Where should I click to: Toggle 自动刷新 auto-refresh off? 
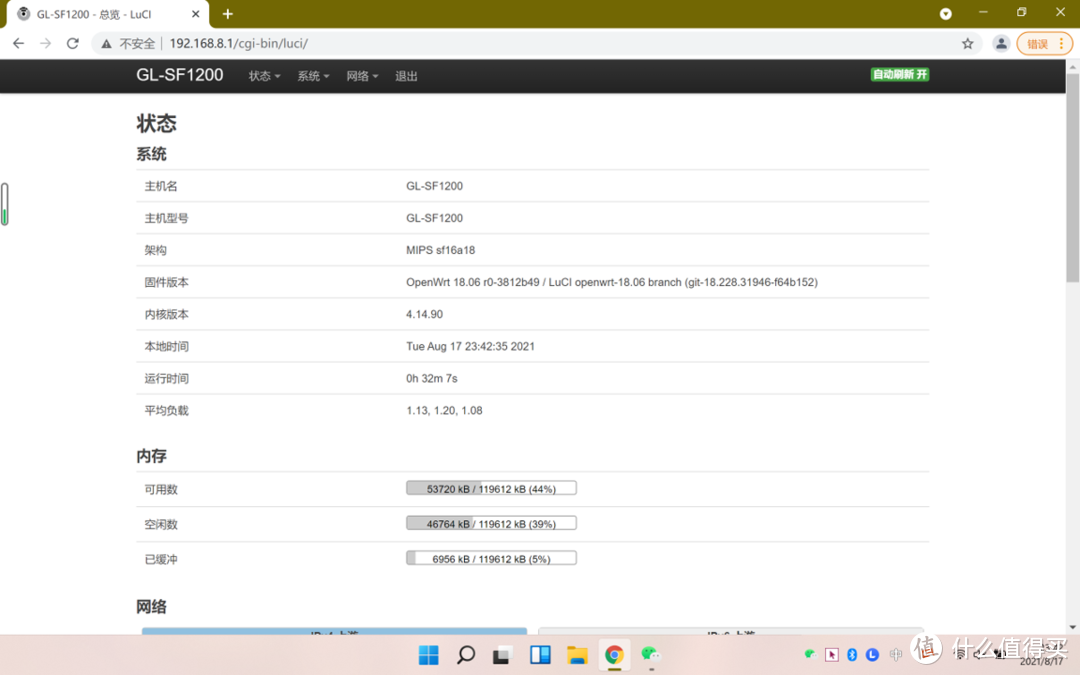[898, 74]
